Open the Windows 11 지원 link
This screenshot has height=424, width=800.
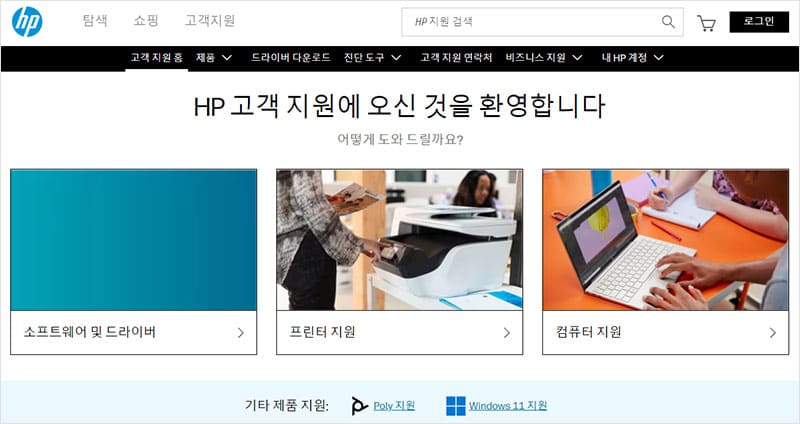pyautogui.click(x=508, y=406)
